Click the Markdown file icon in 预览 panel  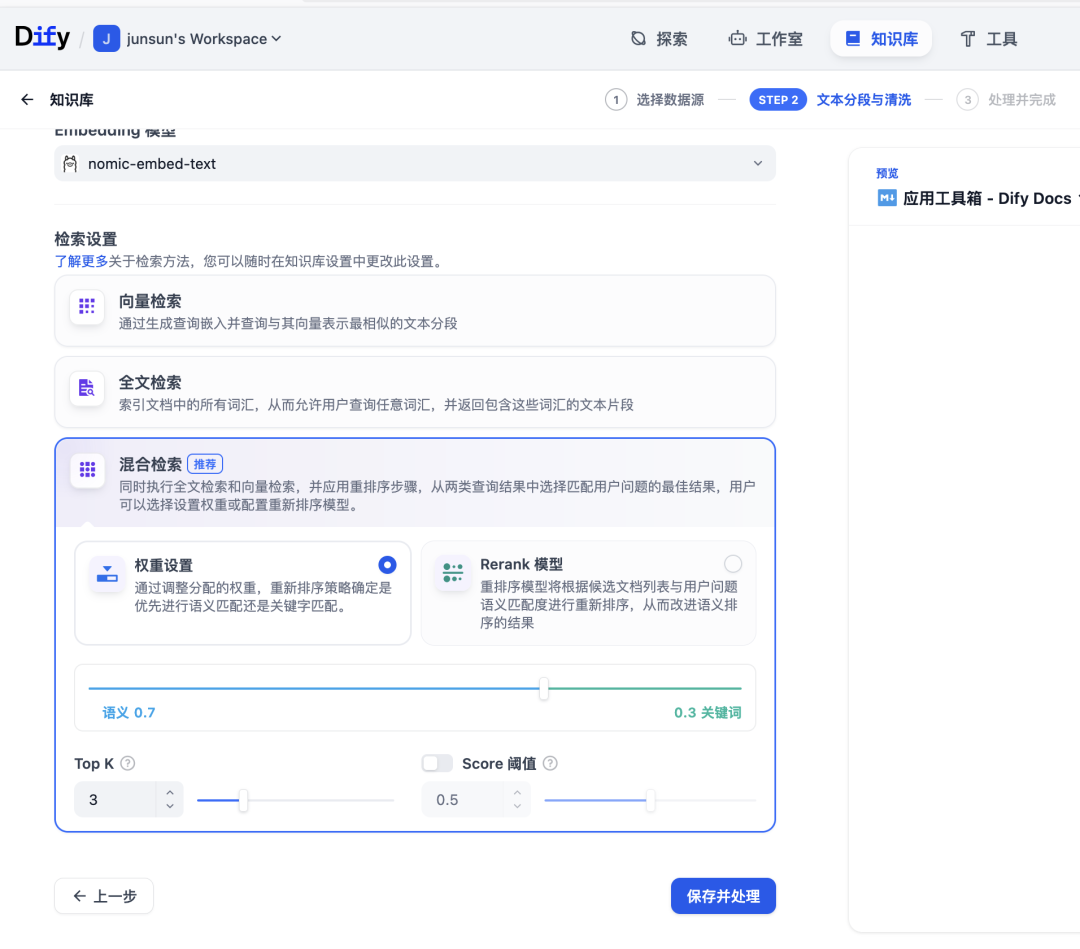click(887, 198)
